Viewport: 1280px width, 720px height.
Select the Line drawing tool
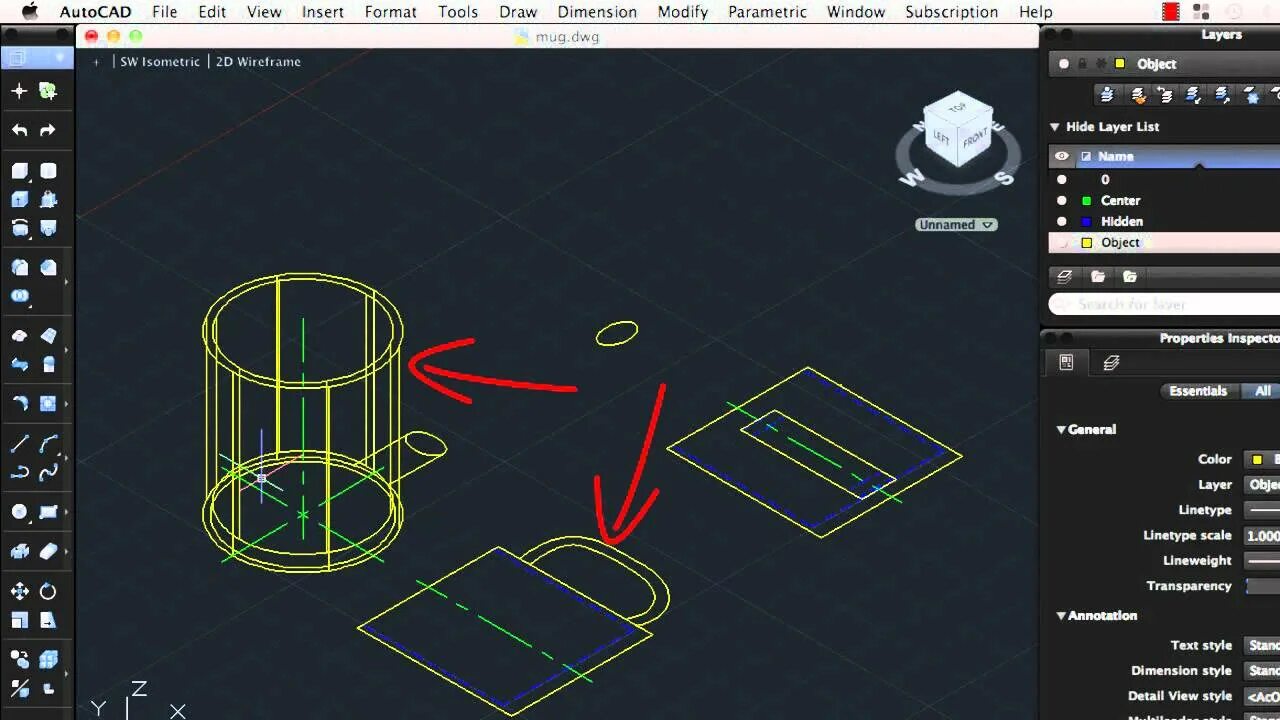point(19,444)
